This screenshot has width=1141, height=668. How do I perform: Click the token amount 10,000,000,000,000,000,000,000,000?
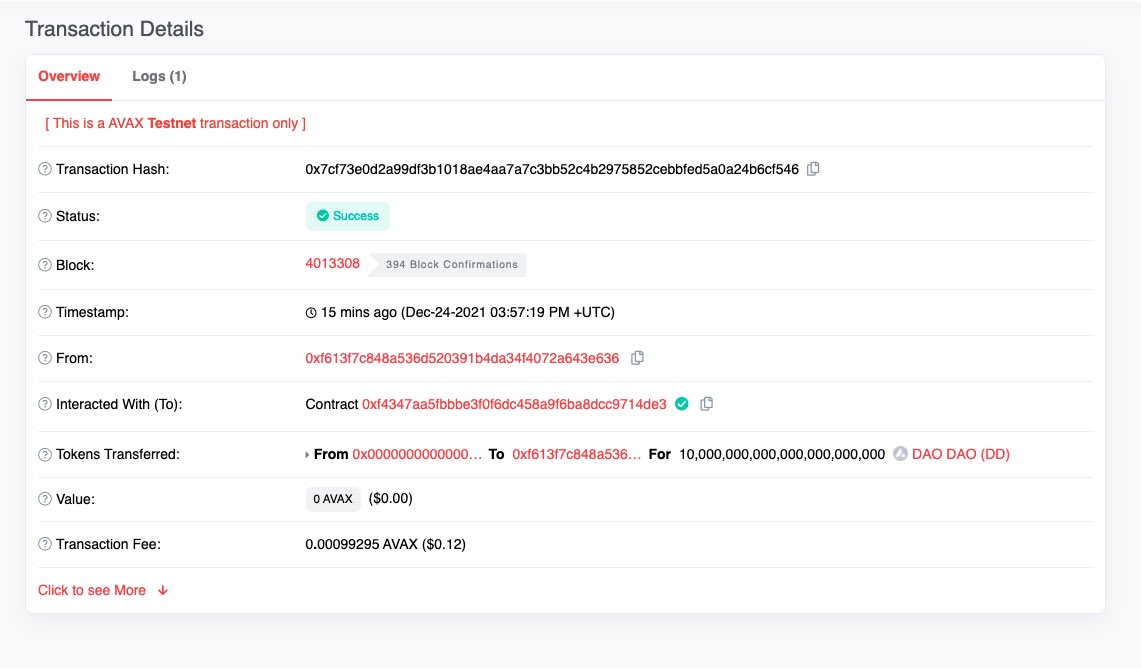[782, 454]
